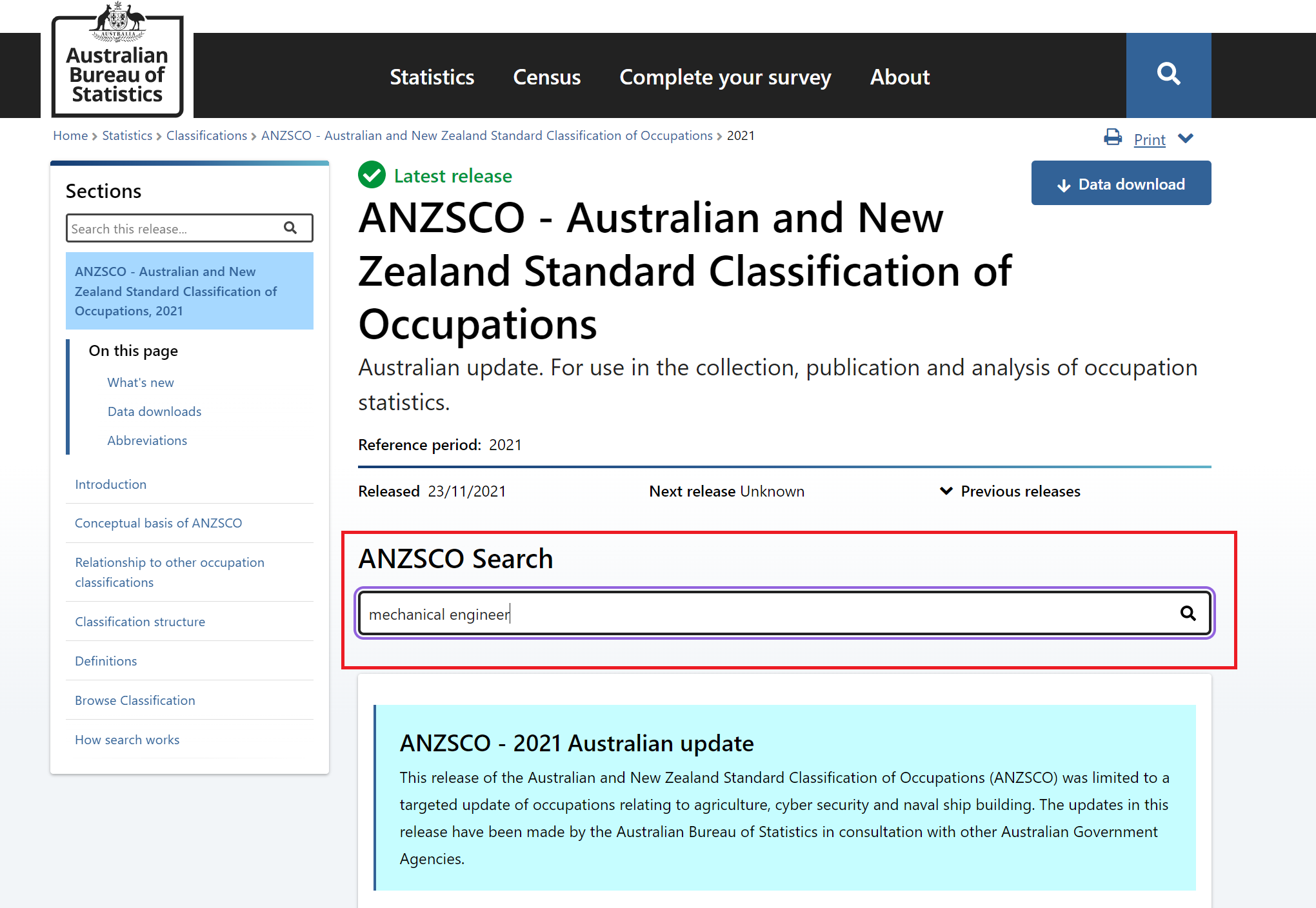1316x908 pixels.
Task: Open Browse Classification section
Action: coord(135,700)
